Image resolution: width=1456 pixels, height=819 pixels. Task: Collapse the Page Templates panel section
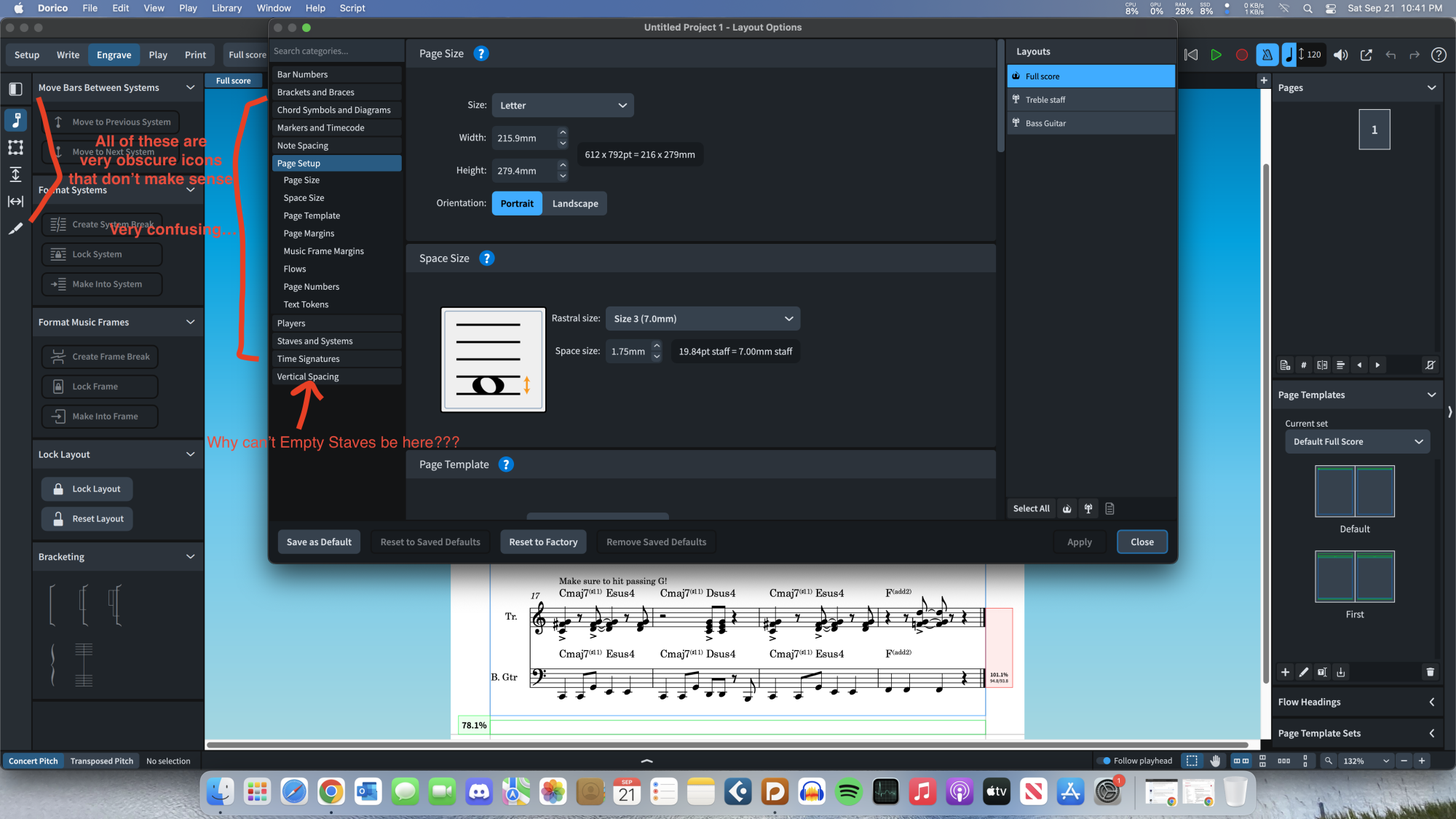click(x=1431, y=395)
